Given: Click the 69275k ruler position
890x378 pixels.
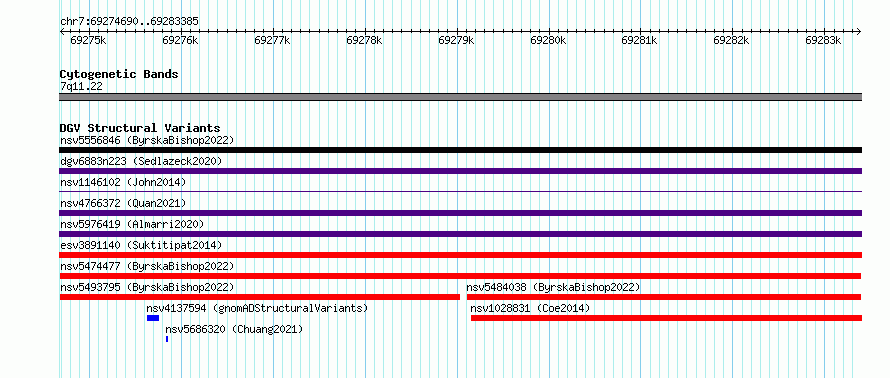Looking at the screenshot, I should 88,40.
